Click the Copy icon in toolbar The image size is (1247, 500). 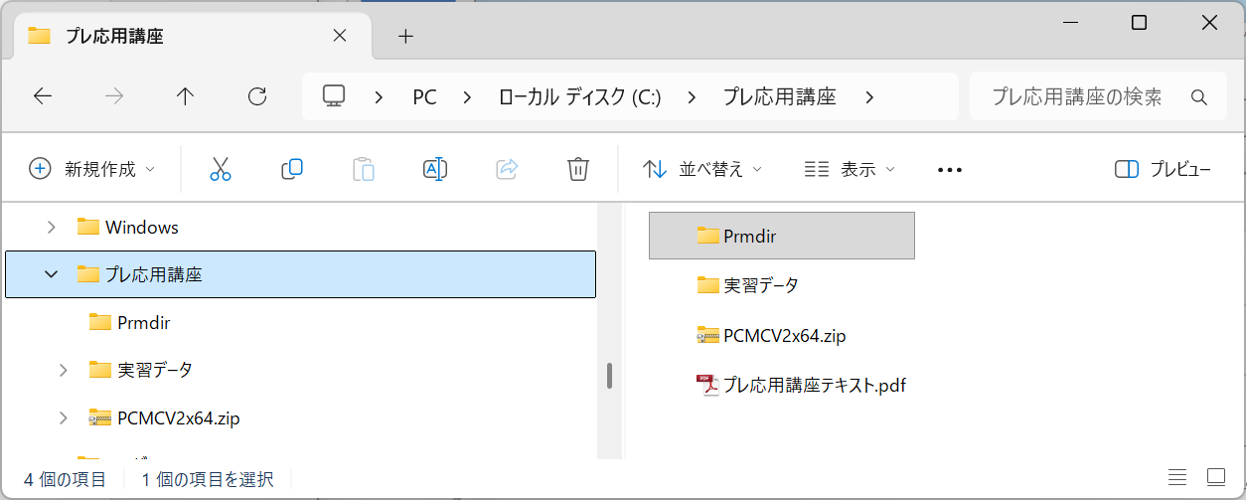[x=292, y=169]
